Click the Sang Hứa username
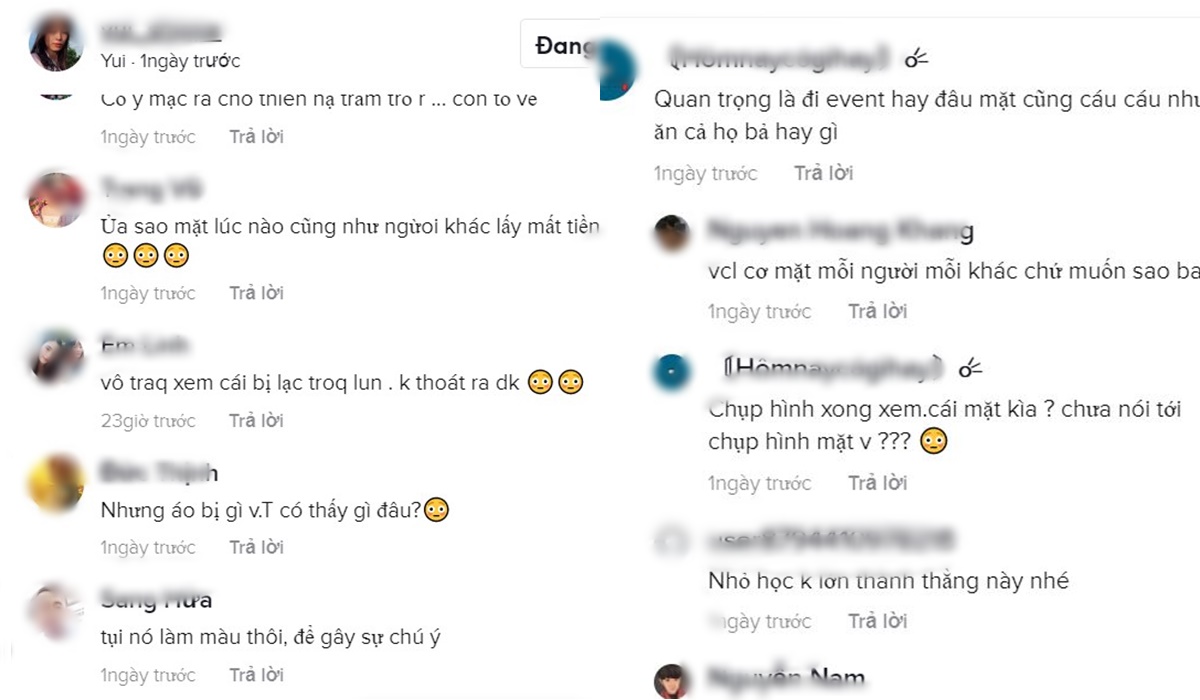This screenshot has height=700, width=1200. coord(156,600)
